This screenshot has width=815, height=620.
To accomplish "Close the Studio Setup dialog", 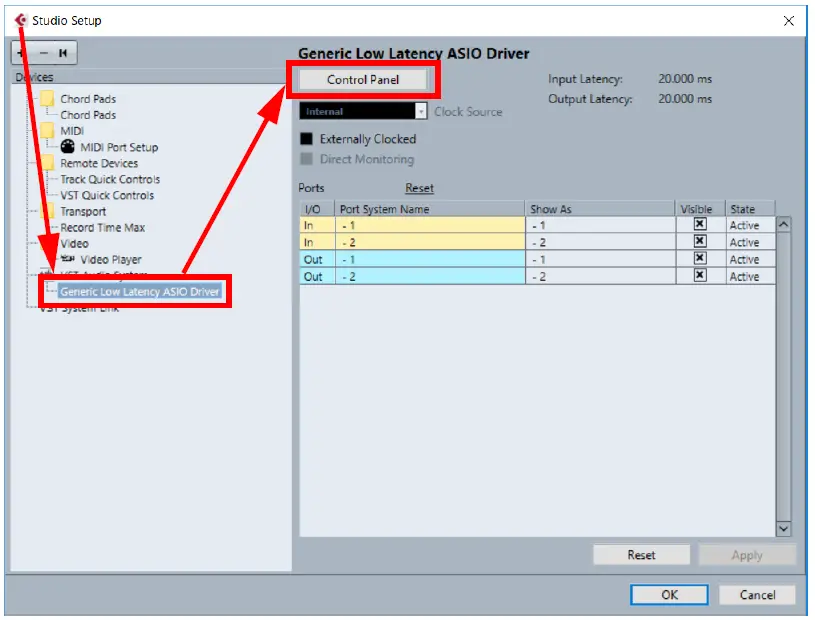I will 788,20.
